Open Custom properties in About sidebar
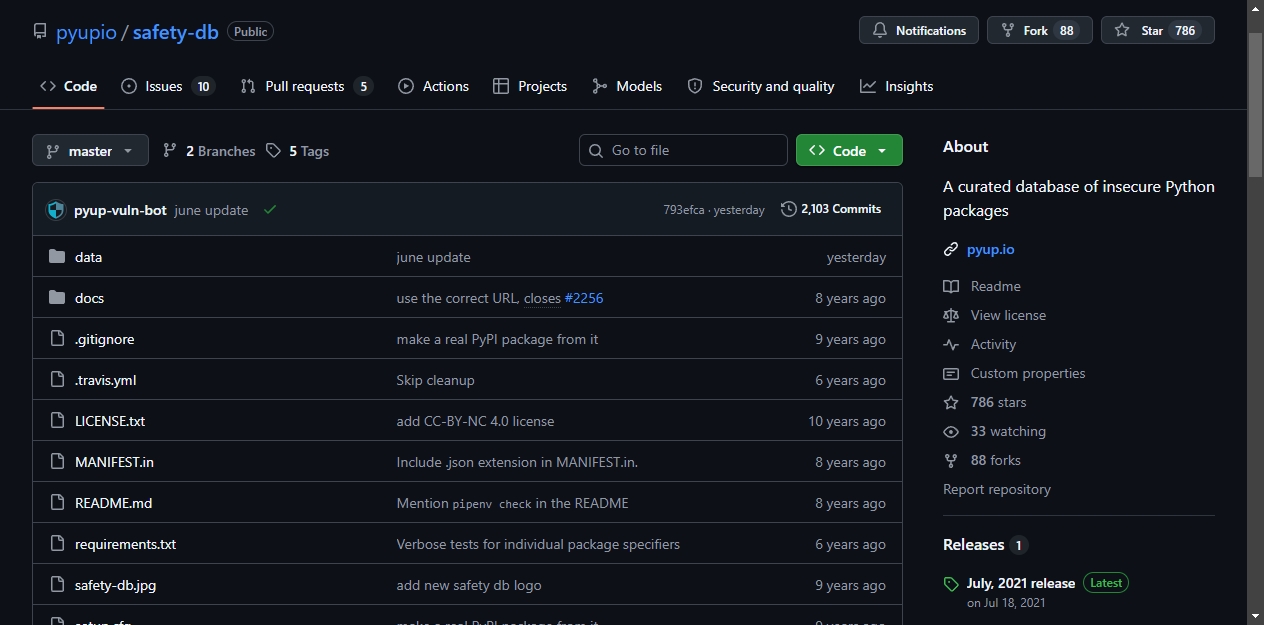Image resolution: width=1264 pixels, height=625 pixels. click(x=1014, y=373)
